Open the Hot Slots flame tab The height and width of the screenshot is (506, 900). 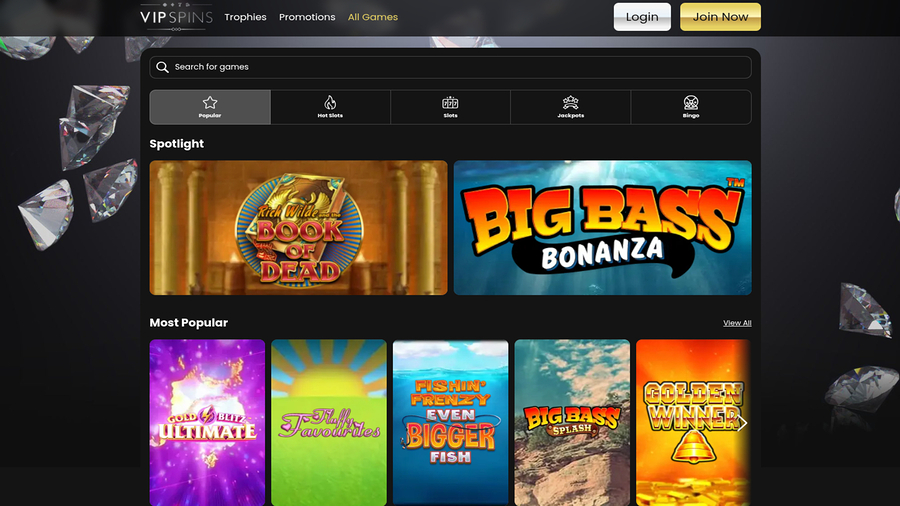pos(330,107)
